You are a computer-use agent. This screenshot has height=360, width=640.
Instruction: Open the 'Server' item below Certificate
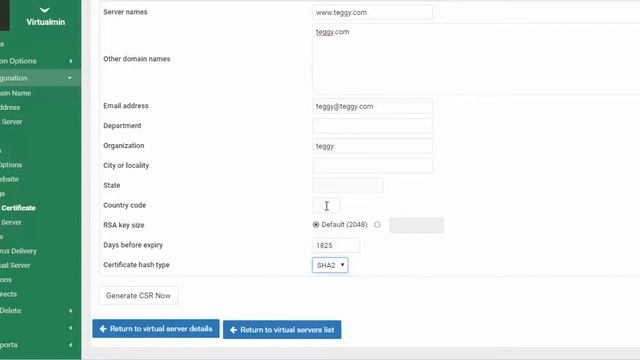(x=11, y=222)
